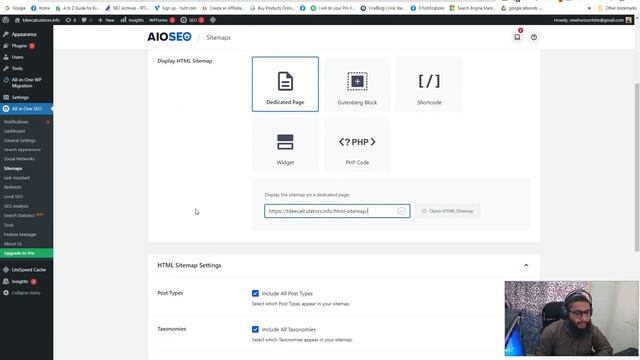
Task: Click the WordPress logo in admin bar
Action: pyautogui.click(x=5, y=20)
